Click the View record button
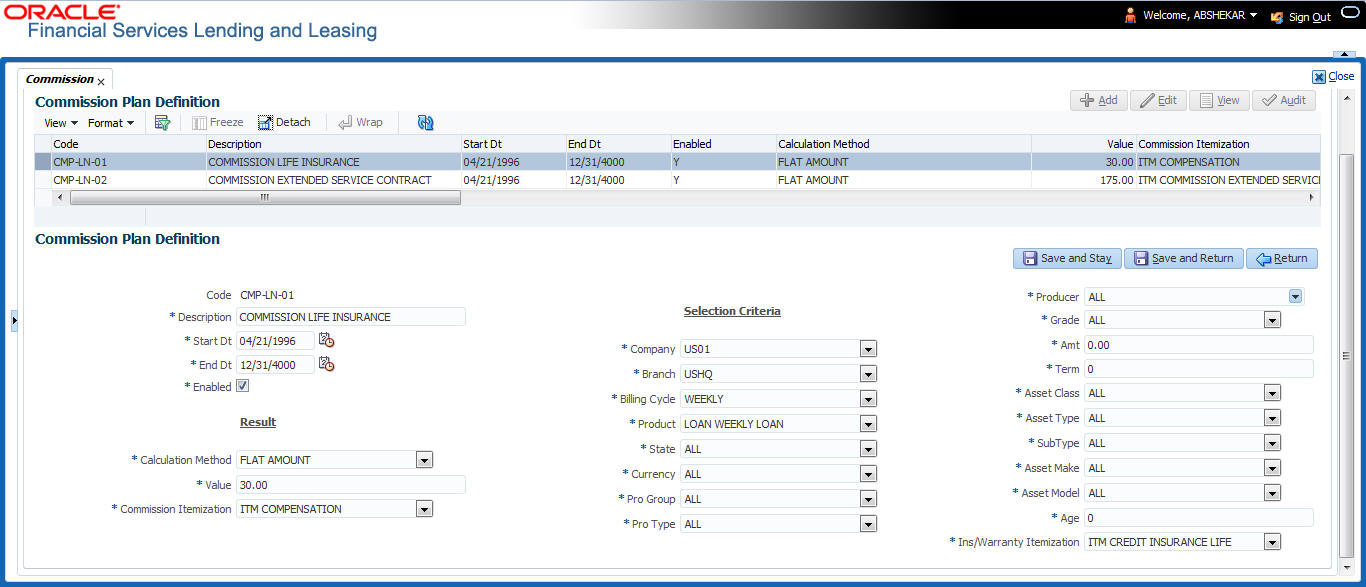Image resolution: width=1366 pixels, height=587 pixels. 1219,100
